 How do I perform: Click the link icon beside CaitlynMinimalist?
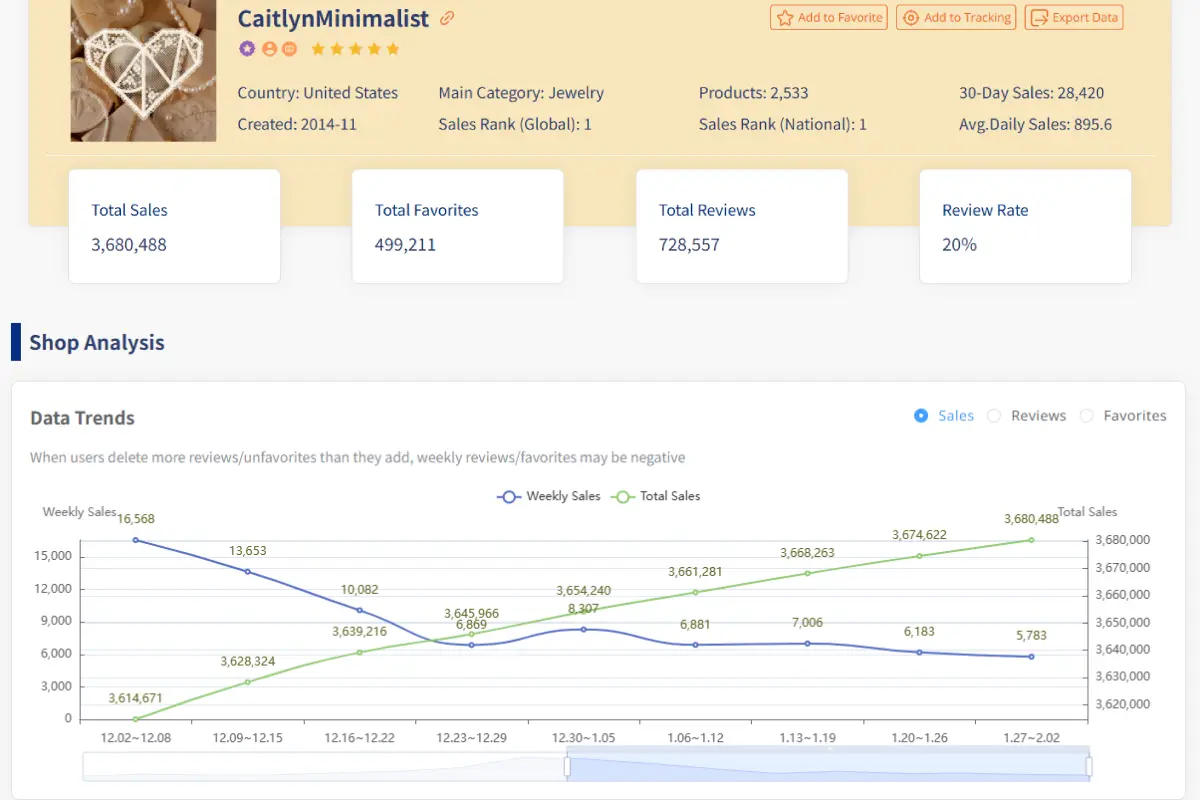pyautogui.click(x=447, y=18)
